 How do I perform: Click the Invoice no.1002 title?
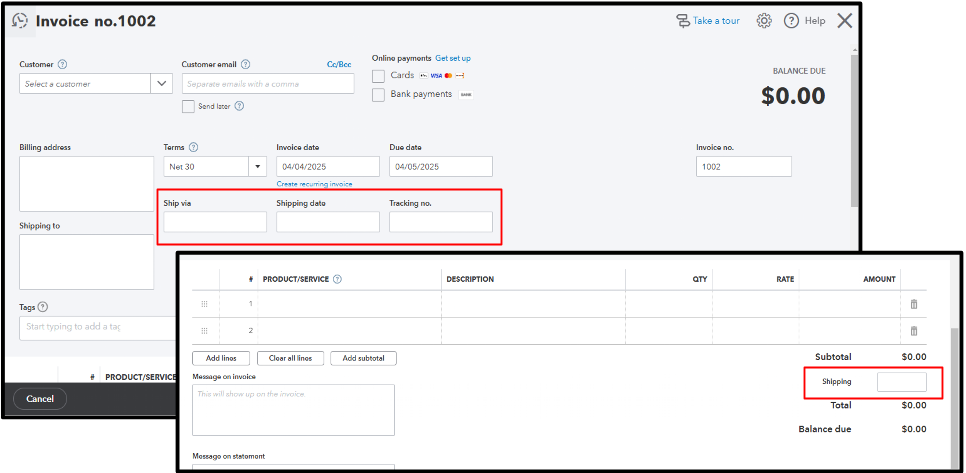[95, 21]
